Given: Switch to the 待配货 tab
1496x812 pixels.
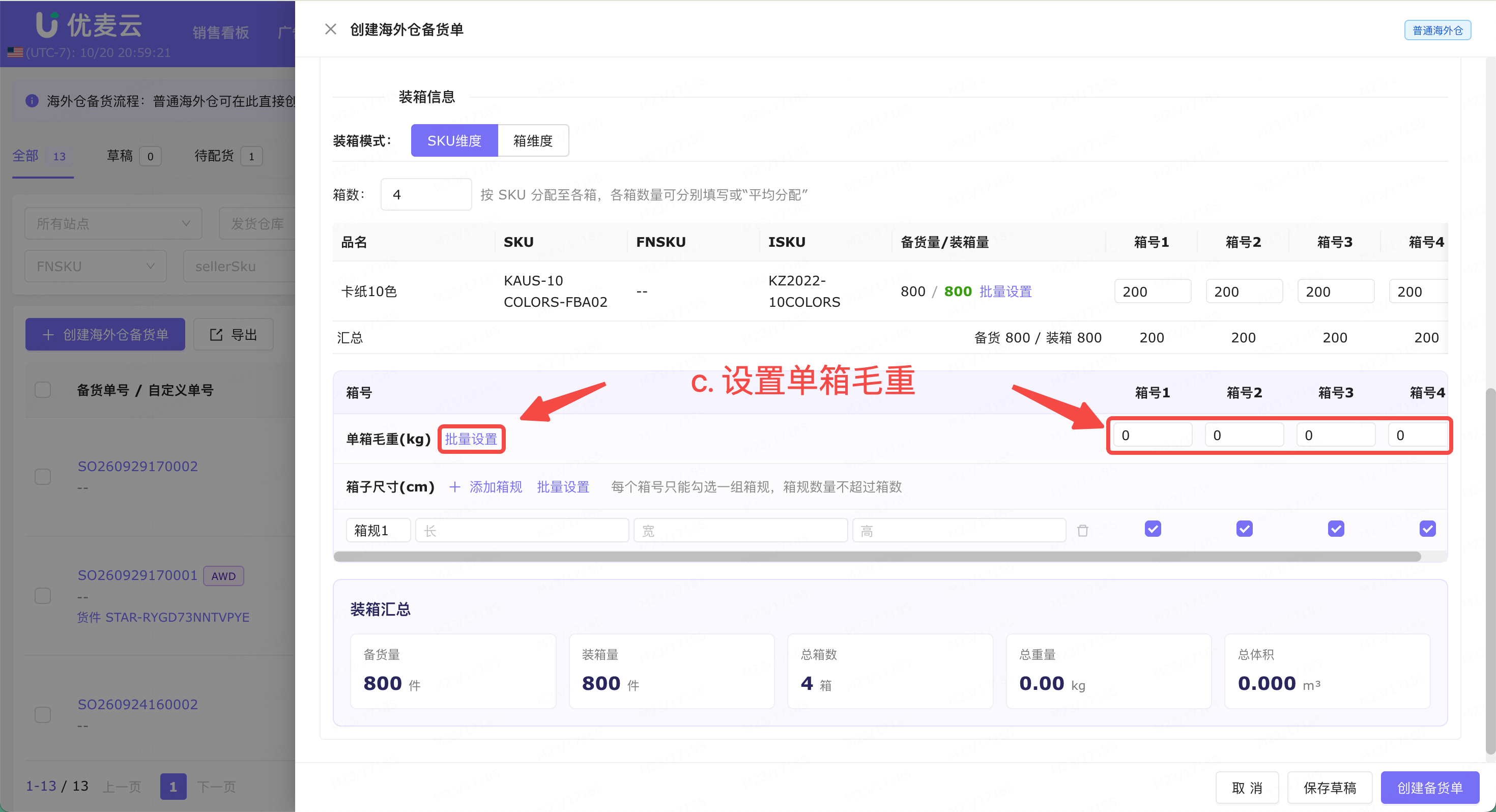Looking at the screenshot, I should click(x=228, y=156).
